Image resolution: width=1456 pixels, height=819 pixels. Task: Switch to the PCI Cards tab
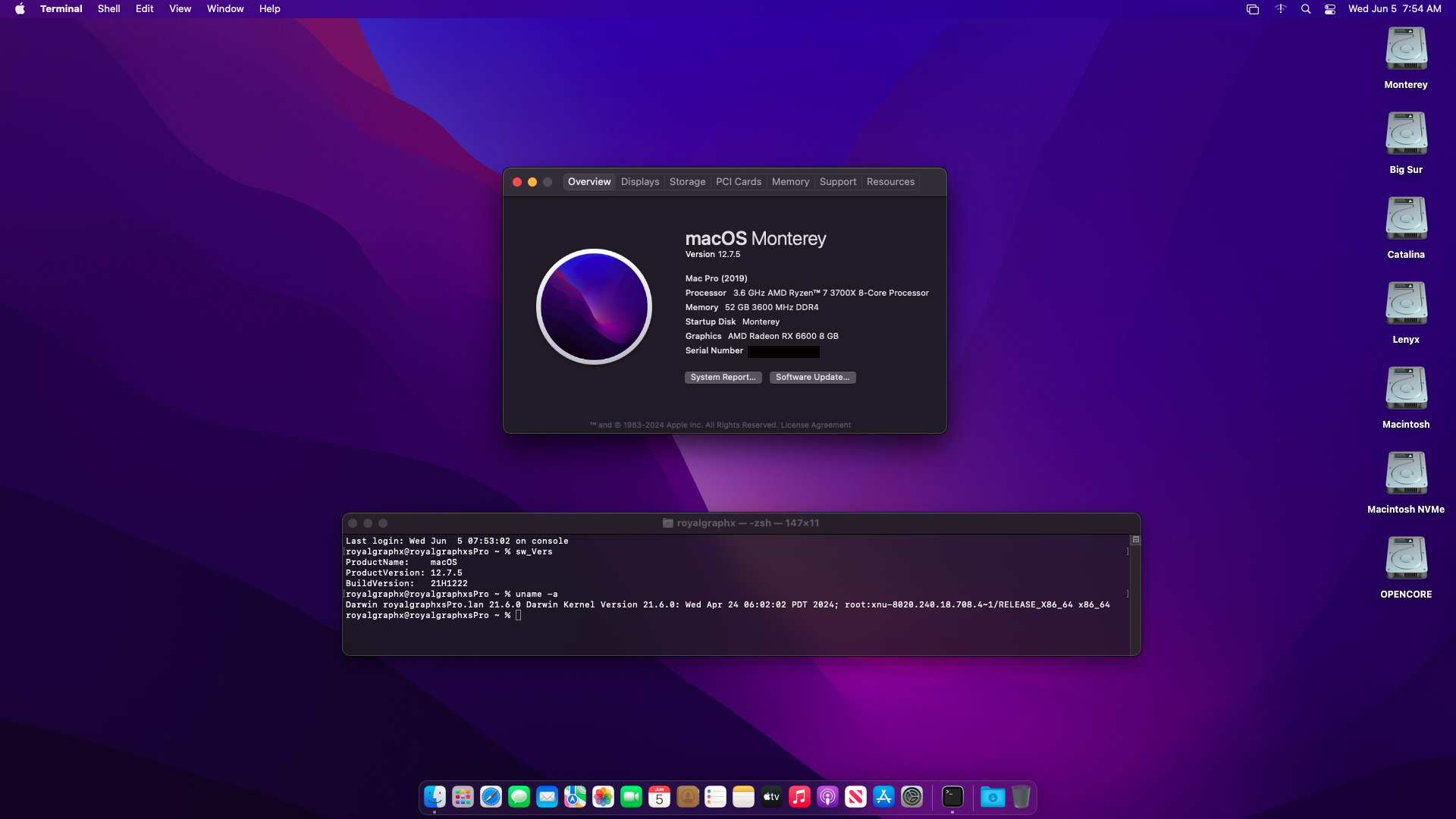(739, 182)
